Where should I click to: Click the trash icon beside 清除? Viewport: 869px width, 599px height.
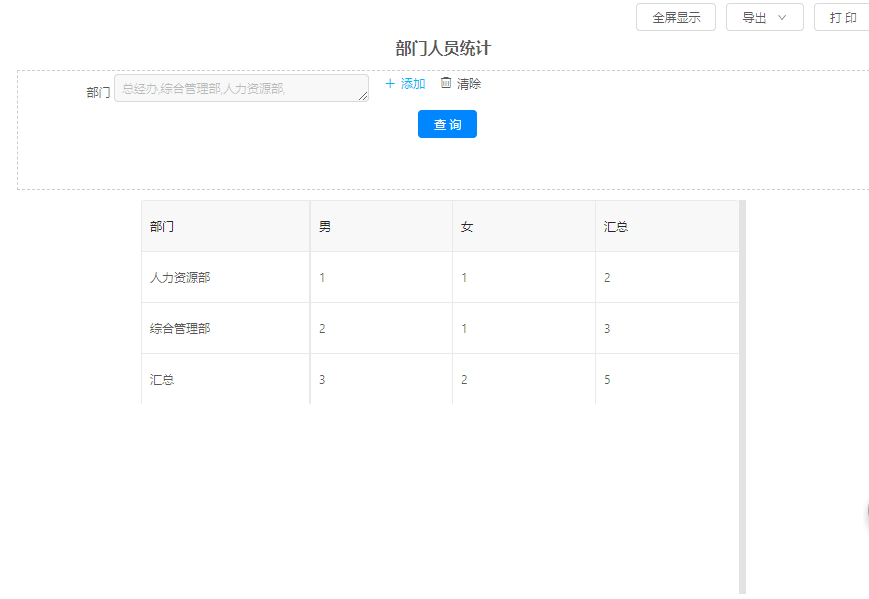(446, 83)
